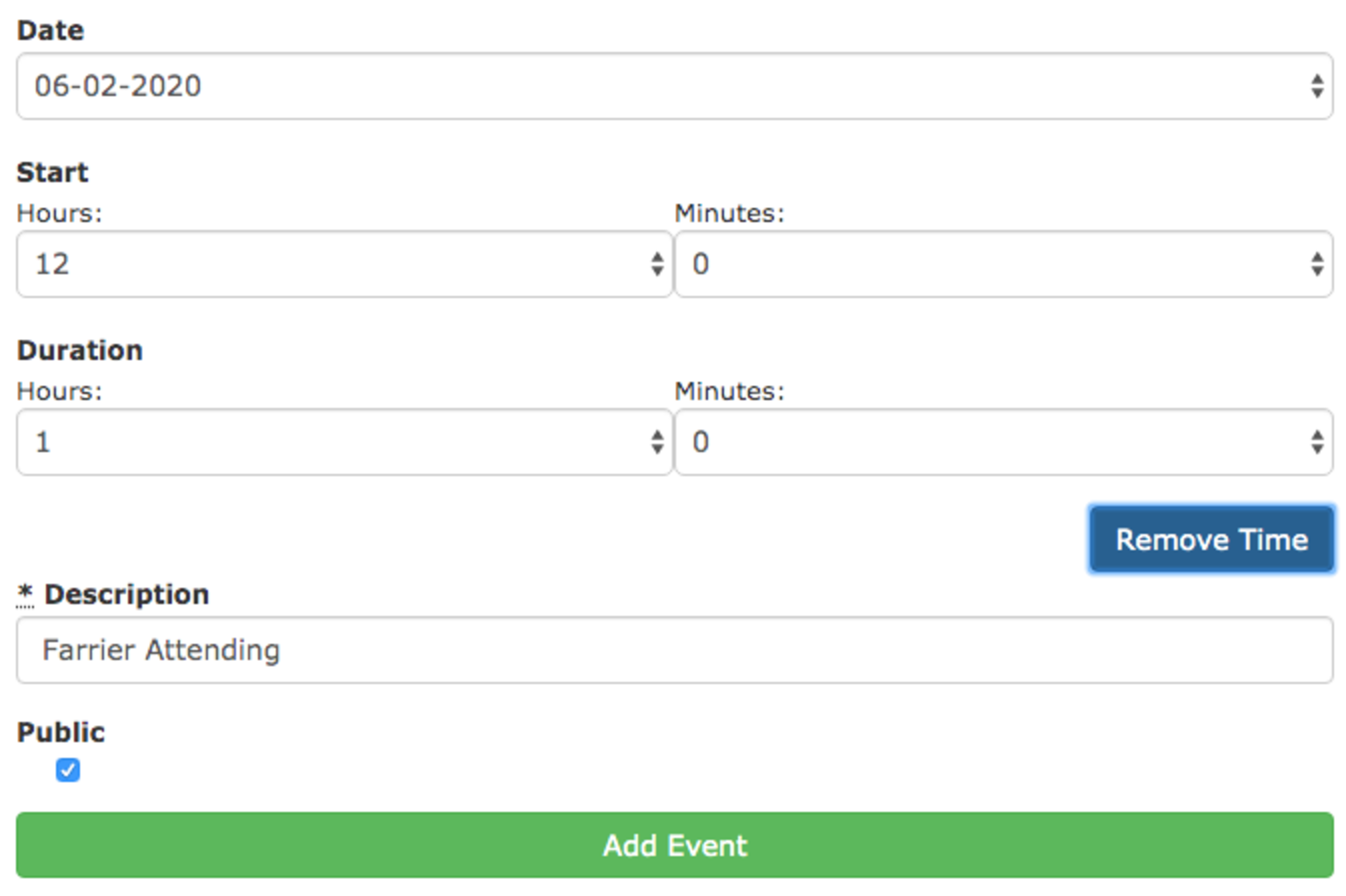Click Duration Hours dropdown arrow icon
The width and height of the screenshot is (1346, 896).
(657, 442)
